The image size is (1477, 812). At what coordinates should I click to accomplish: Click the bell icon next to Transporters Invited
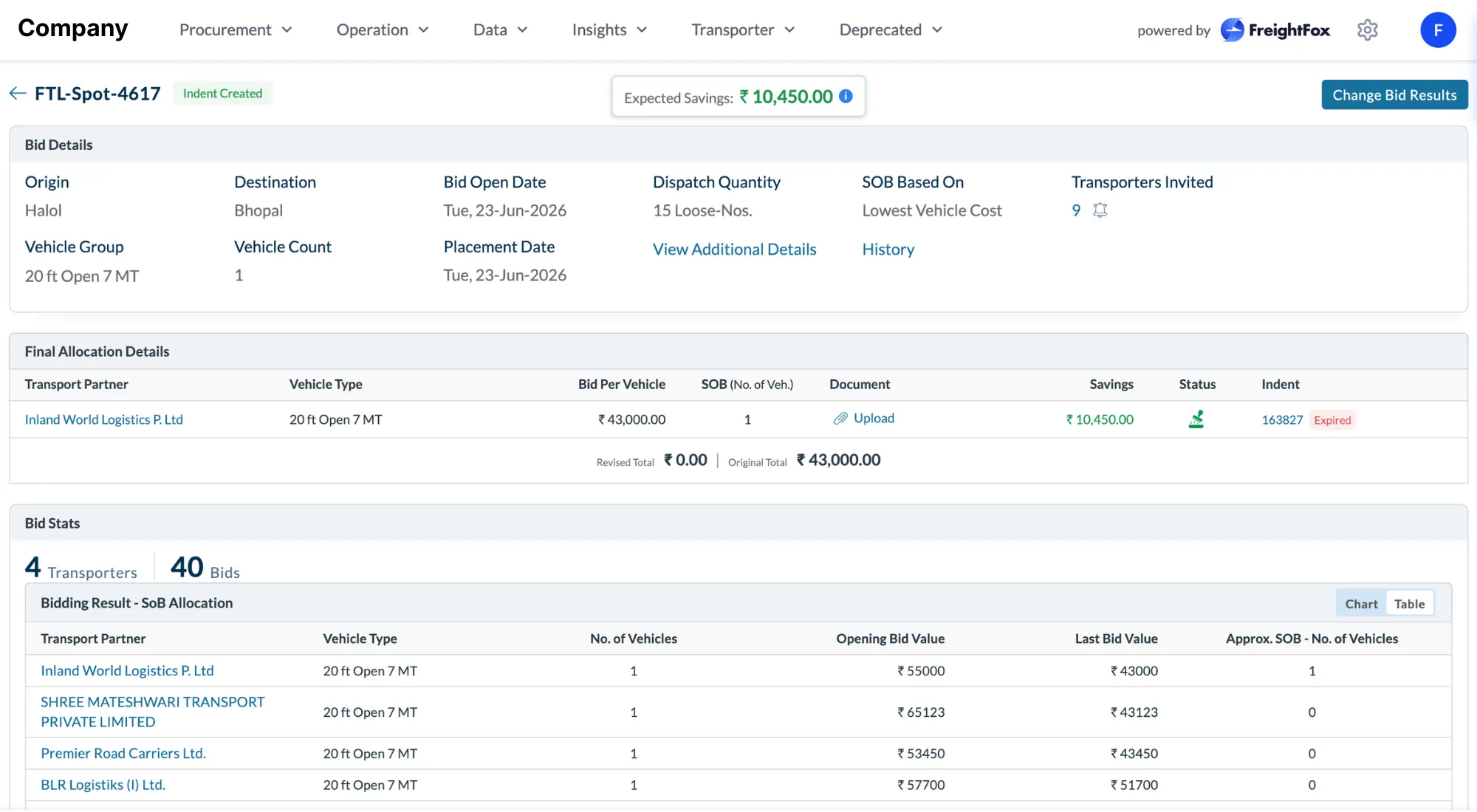click(x=1100, y=210)
